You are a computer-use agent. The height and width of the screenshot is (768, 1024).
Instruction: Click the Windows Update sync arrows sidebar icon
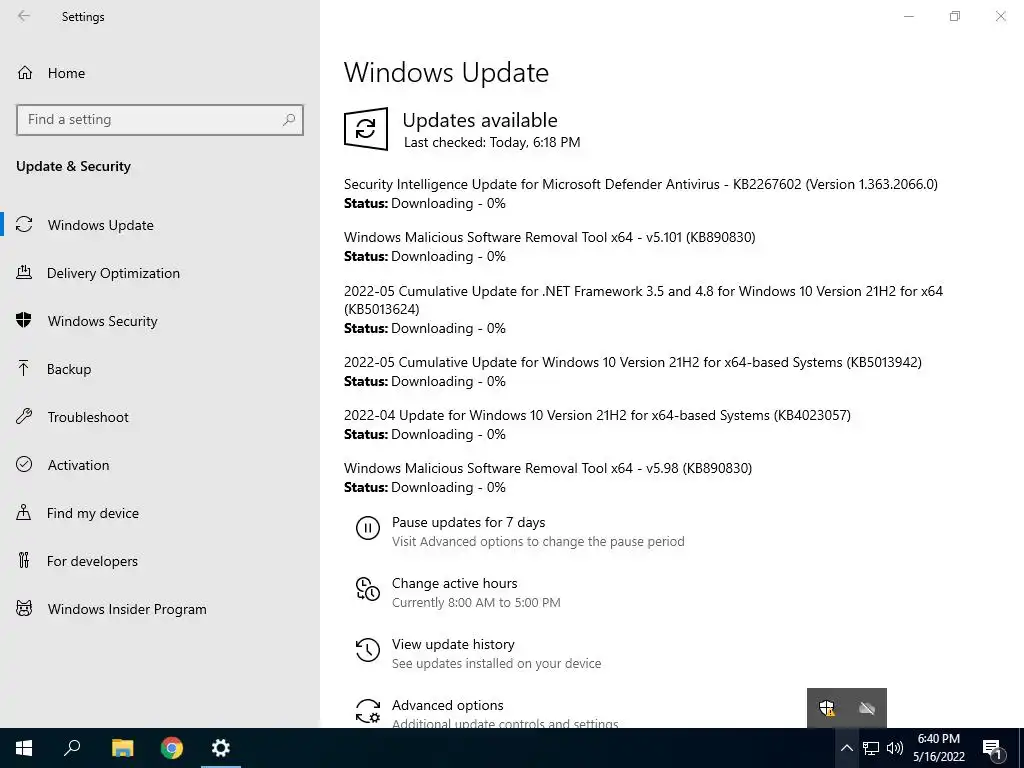tap(24, 225)
